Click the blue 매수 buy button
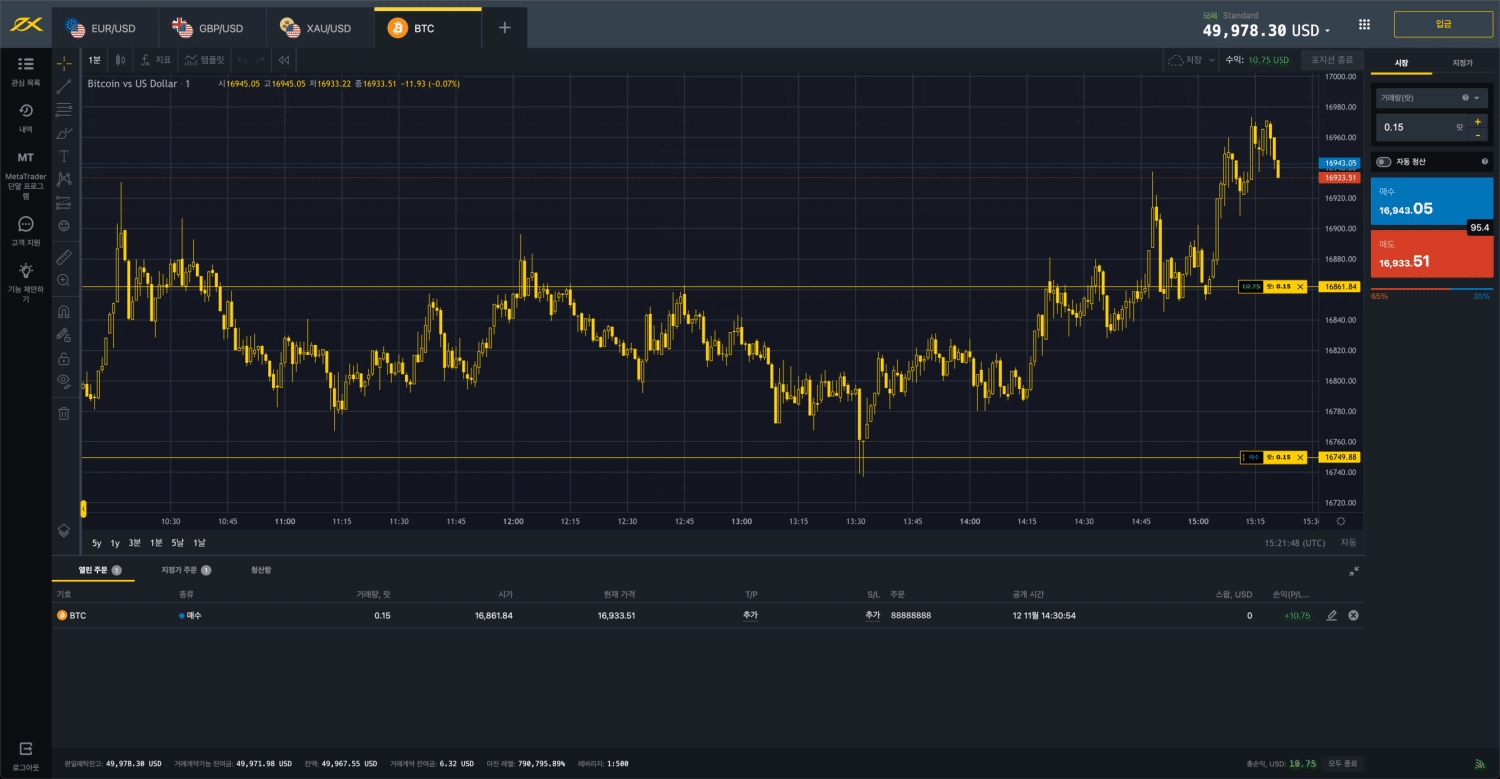Screen dimensions: 1500x779 tap(1431, 202)
